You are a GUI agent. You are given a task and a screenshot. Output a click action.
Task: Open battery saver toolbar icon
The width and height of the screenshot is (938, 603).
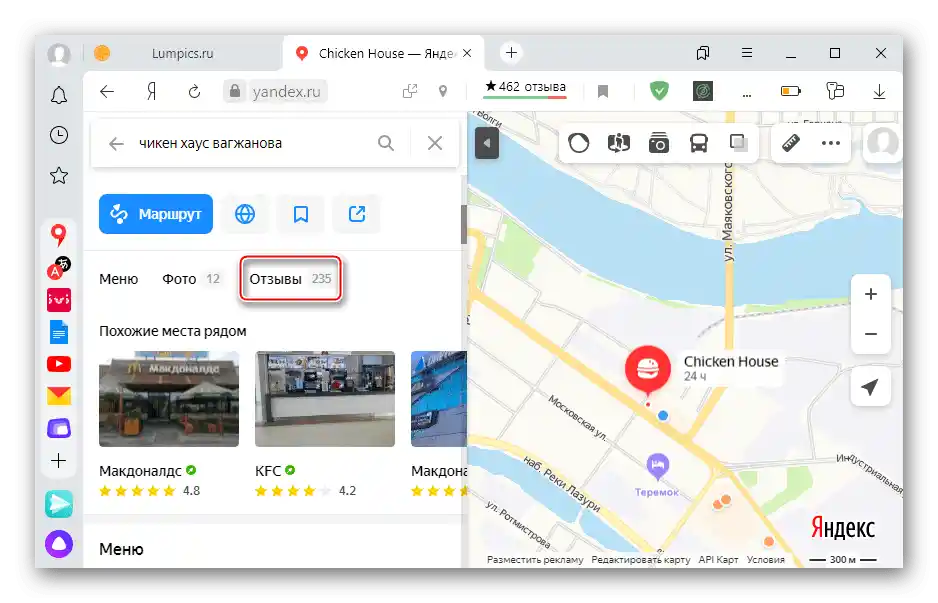pos(790,91)
